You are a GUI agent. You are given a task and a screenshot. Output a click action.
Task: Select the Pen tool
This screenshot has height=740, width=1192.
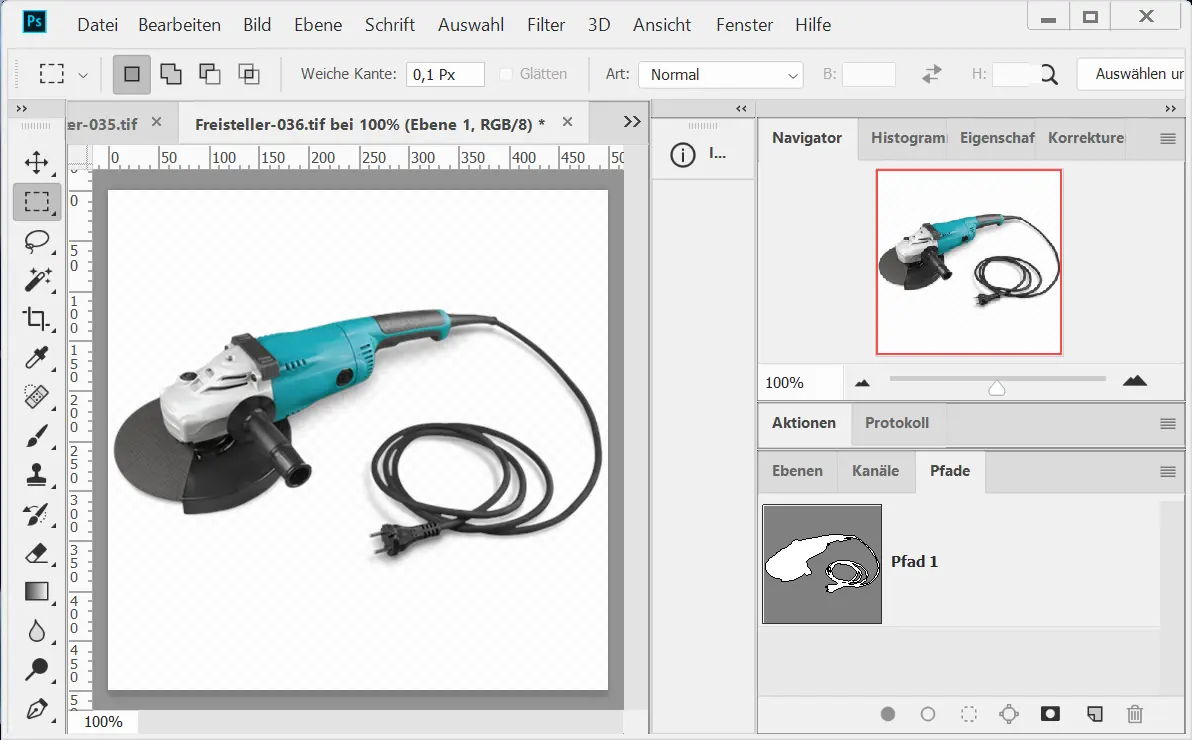tap(37, 709)
